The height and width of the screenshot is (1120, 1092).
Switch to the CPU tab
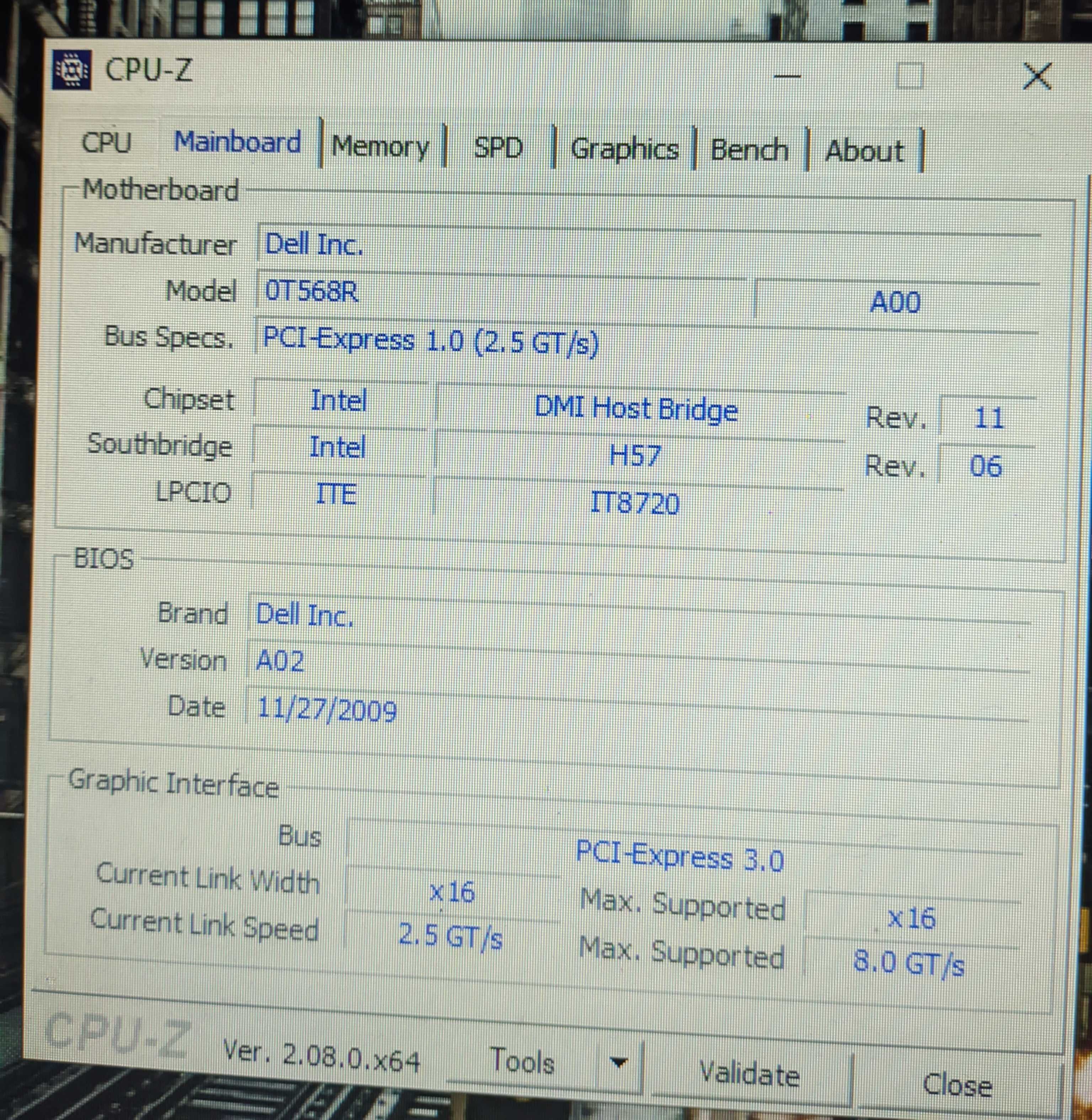click(107, 142)
